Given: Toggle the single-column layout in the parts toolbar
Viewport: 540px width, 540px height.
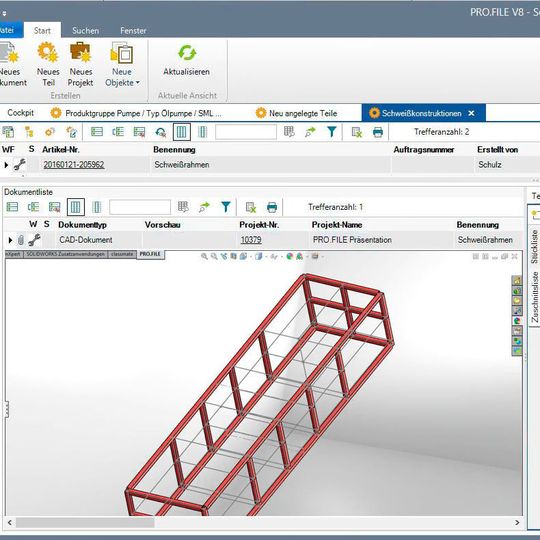Looking at the screenshot, I should pyautogui.click(x=202, y=132).
